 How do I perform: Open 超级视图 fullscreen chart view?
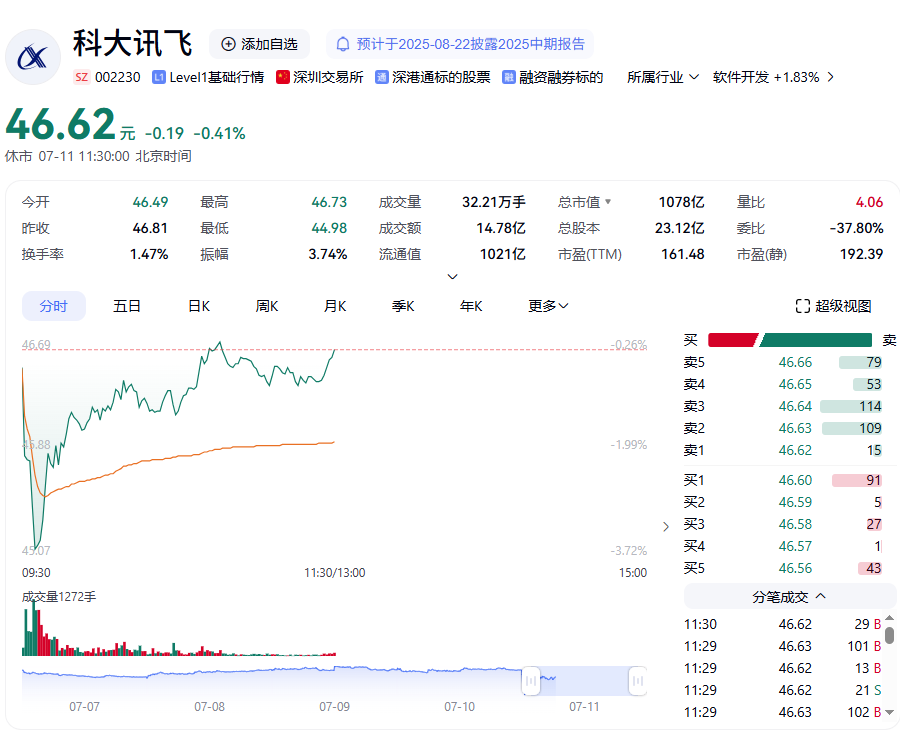click(x=833, y=306)
